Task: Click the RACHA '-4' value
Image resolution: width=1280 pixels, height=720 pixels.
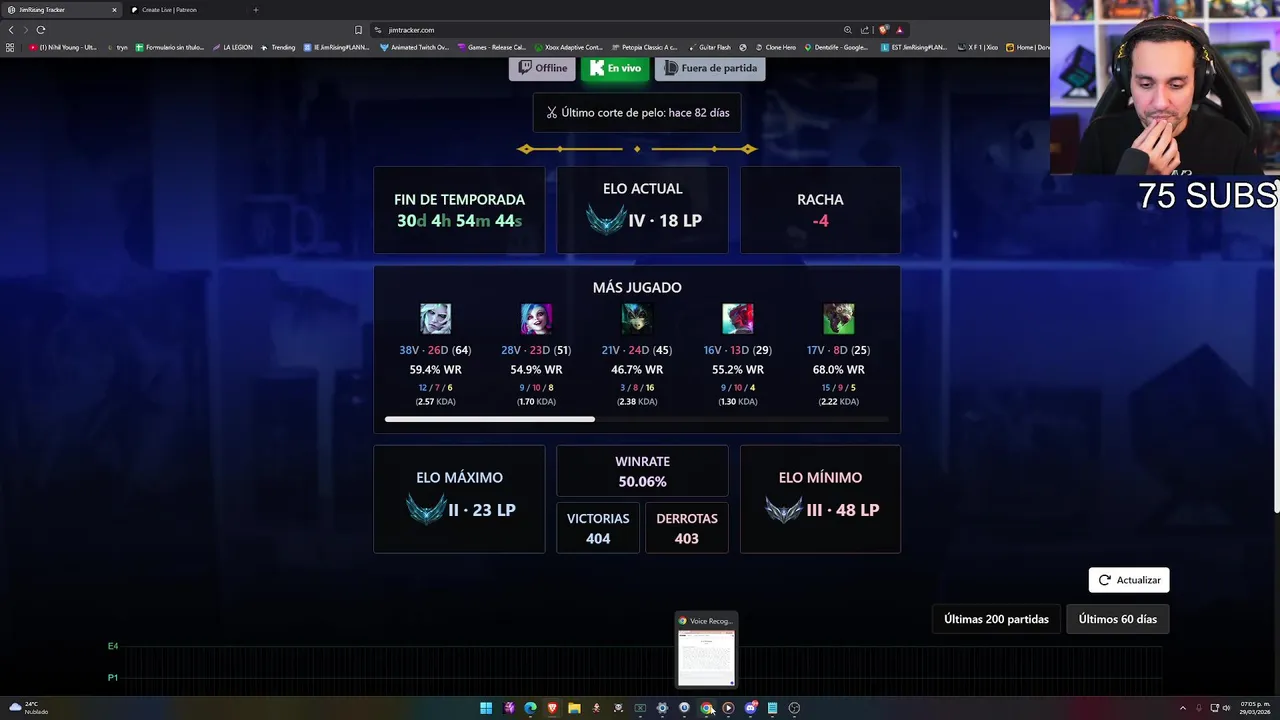Action: coord(821,221)
